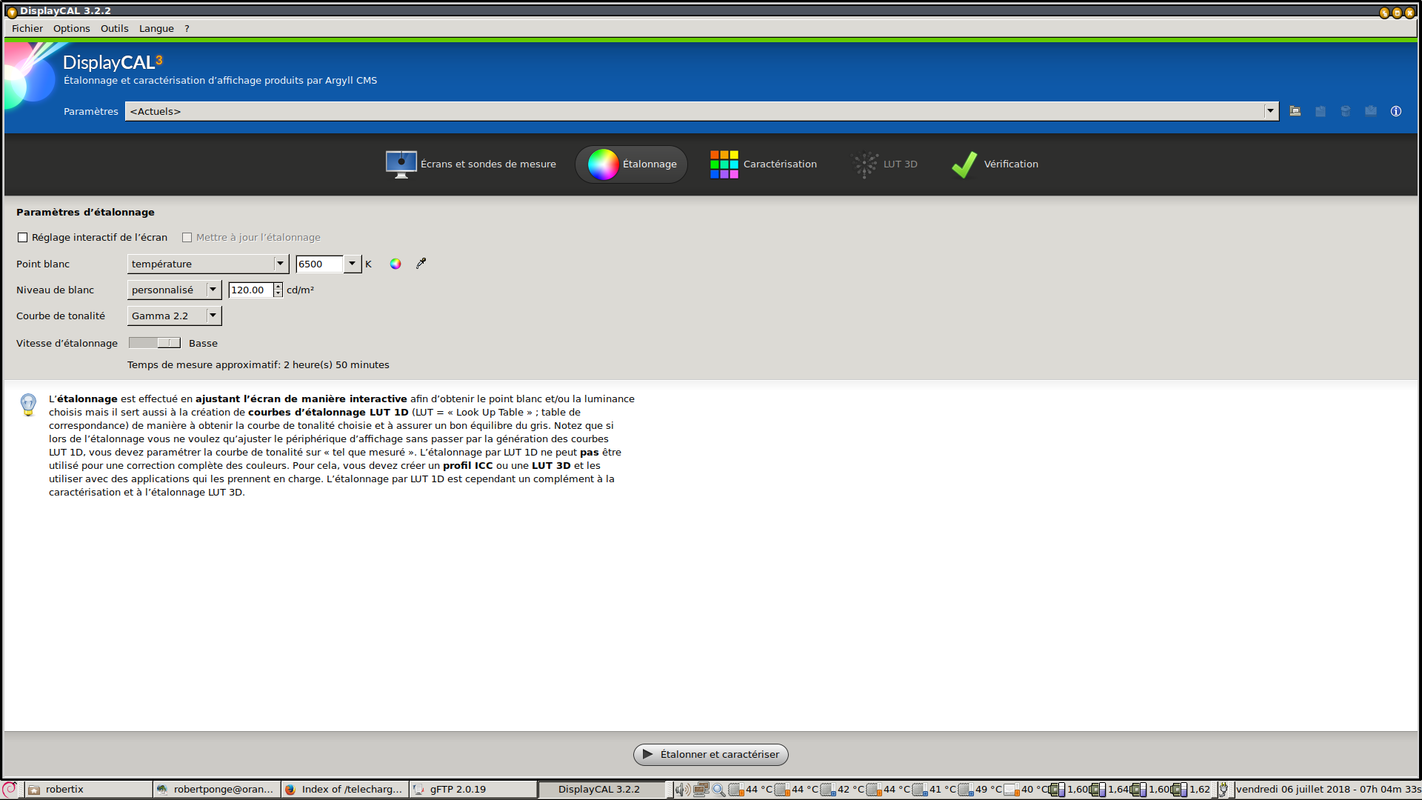Click the 41 °C temperature sensor
Image resolution: width=1422 pixels, height=800 pixels.
click(934, 789)
